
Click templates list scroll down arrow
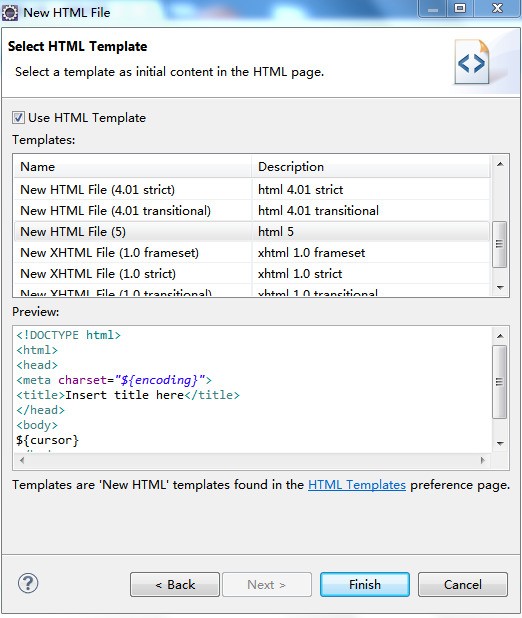point(500,287)
